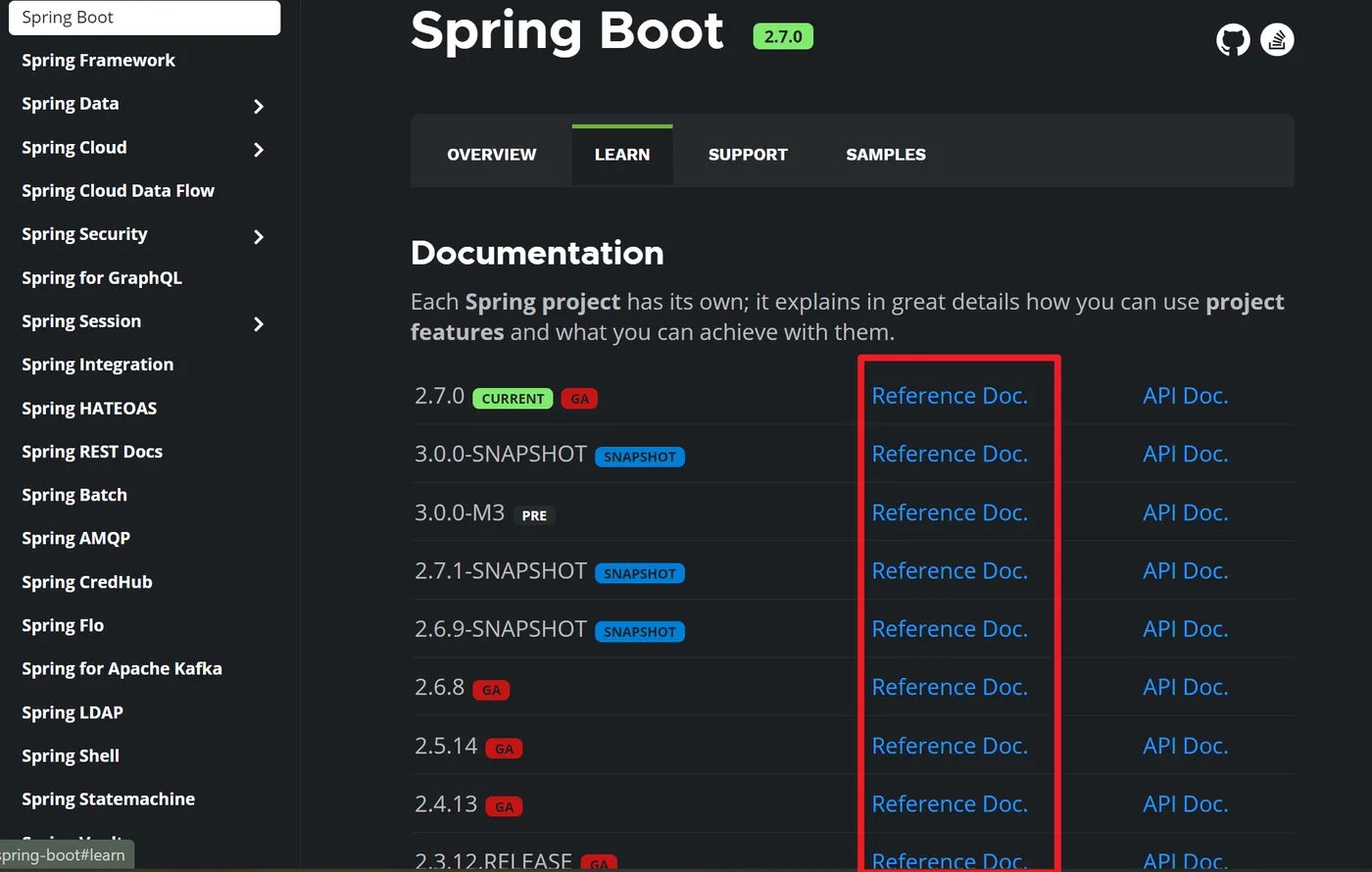Open Spring Shell in sidebar
Viewport: 1372px width, 872px height.
pos(71,755)
